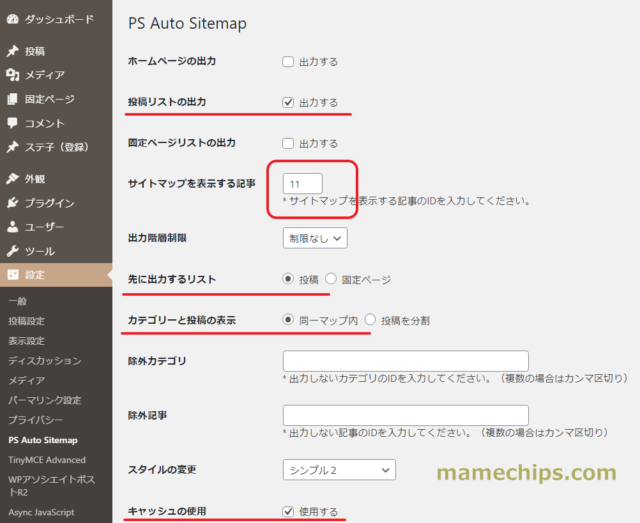Image resolution: width=640 pixels, height=523 pixels.
Task: Uncheck キャッシュの使用 checkbox
Action: (x=288, y=511)
